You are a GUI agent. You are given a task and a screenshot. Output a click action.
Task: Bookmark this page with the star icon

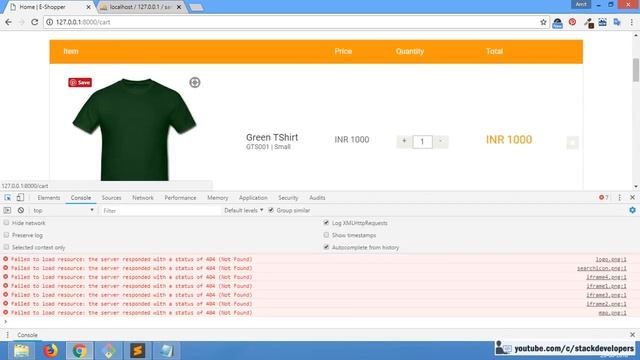tap(543, 22)
